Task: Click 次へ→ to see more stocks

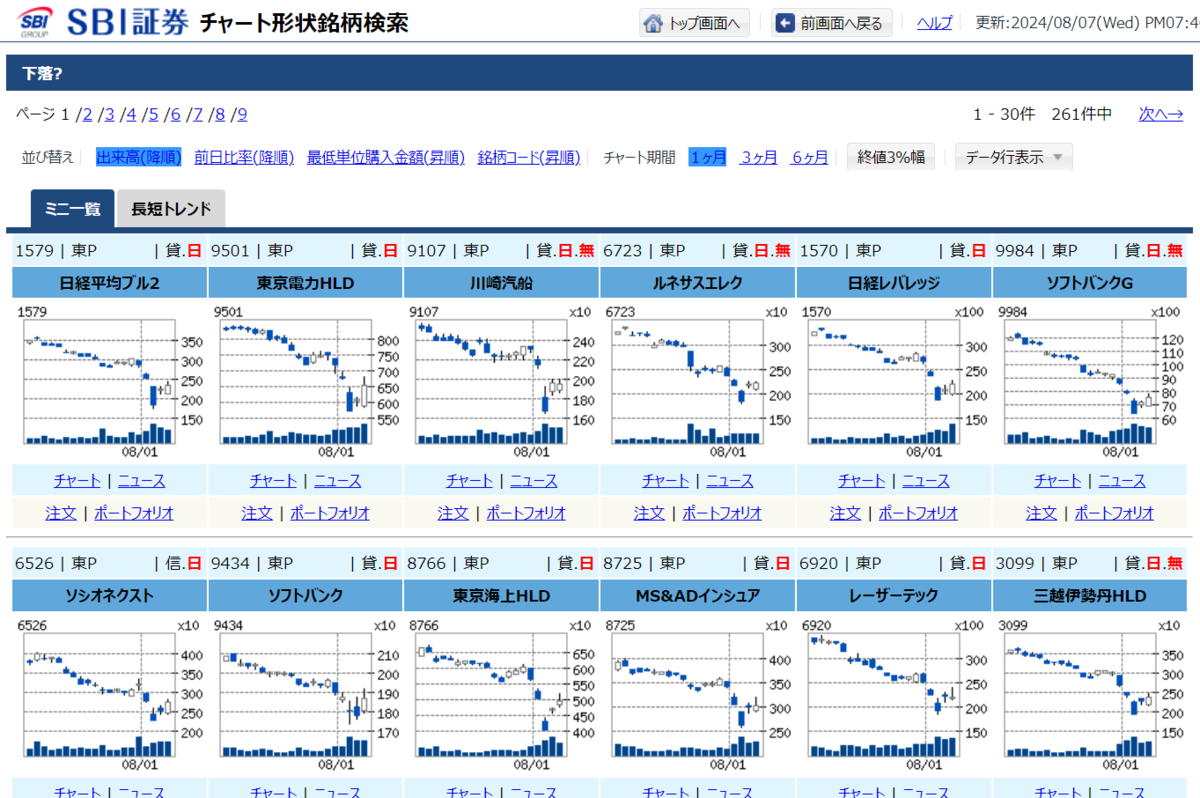Action: [x=1160, y=114]
